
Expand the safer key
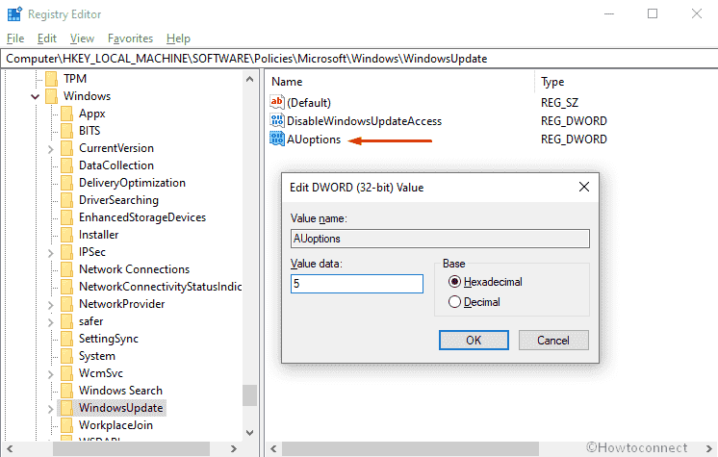click(51, 322)
